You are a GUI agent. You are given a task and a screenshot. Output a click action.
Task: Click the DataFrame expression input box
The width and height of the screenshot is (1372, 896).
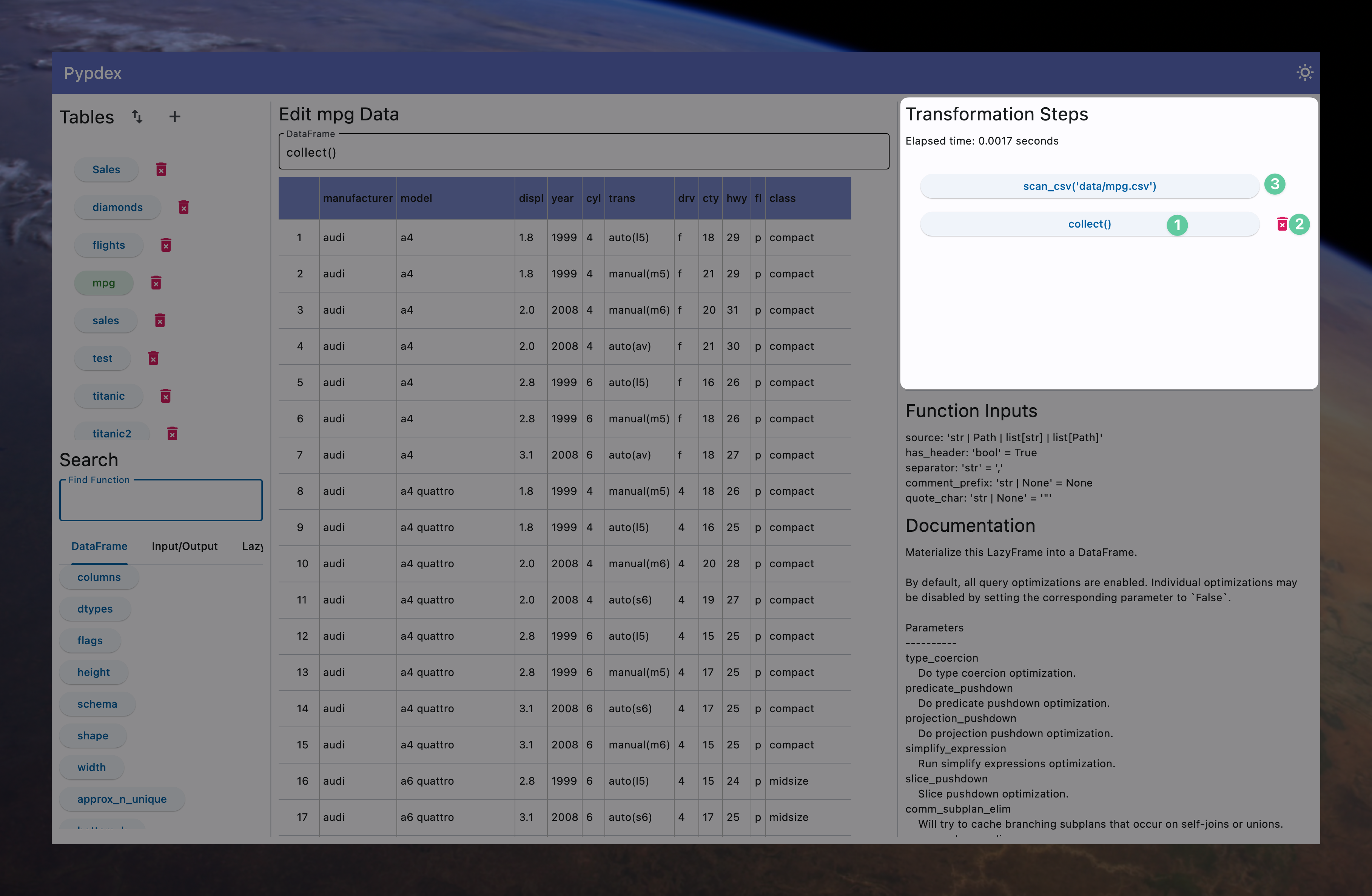click(x=583, y=153)
